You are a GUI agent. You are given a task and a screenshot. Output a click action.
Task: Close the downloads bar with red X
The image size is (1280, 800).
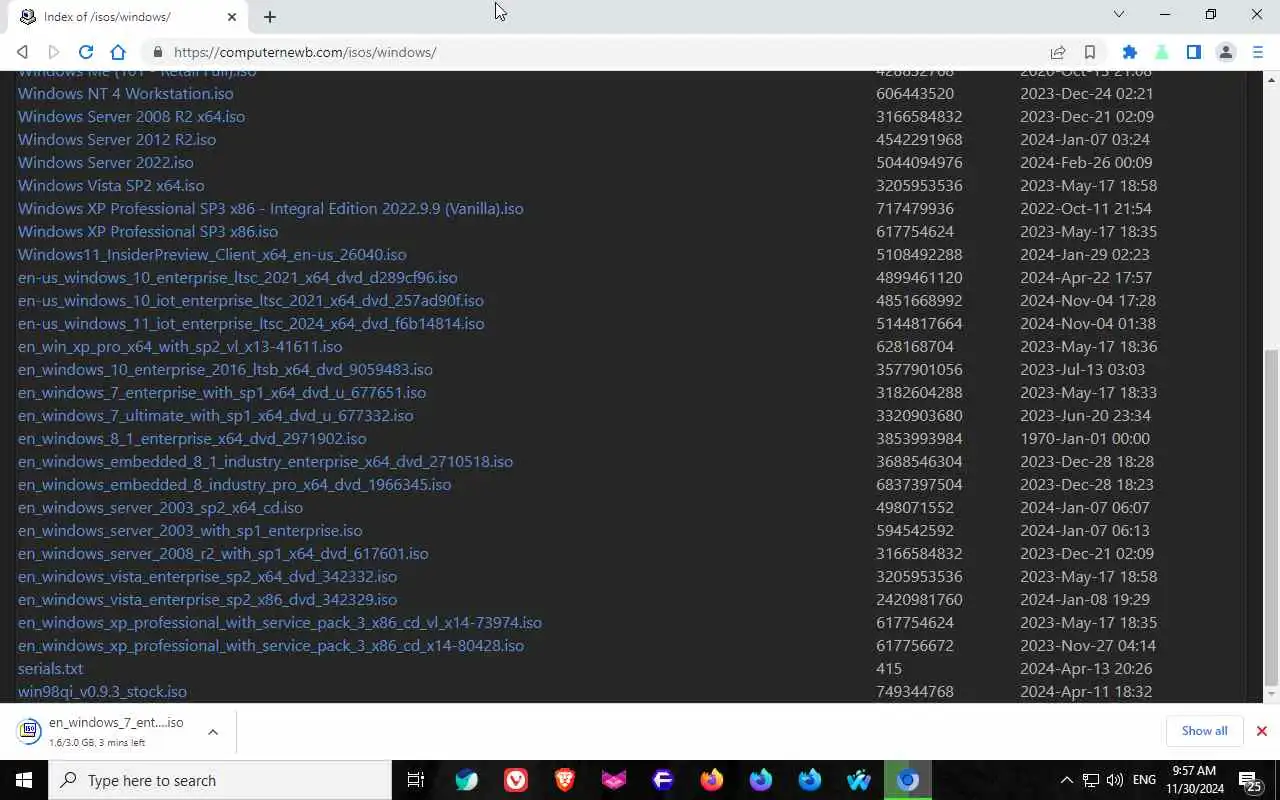[x=1261, y=731]
